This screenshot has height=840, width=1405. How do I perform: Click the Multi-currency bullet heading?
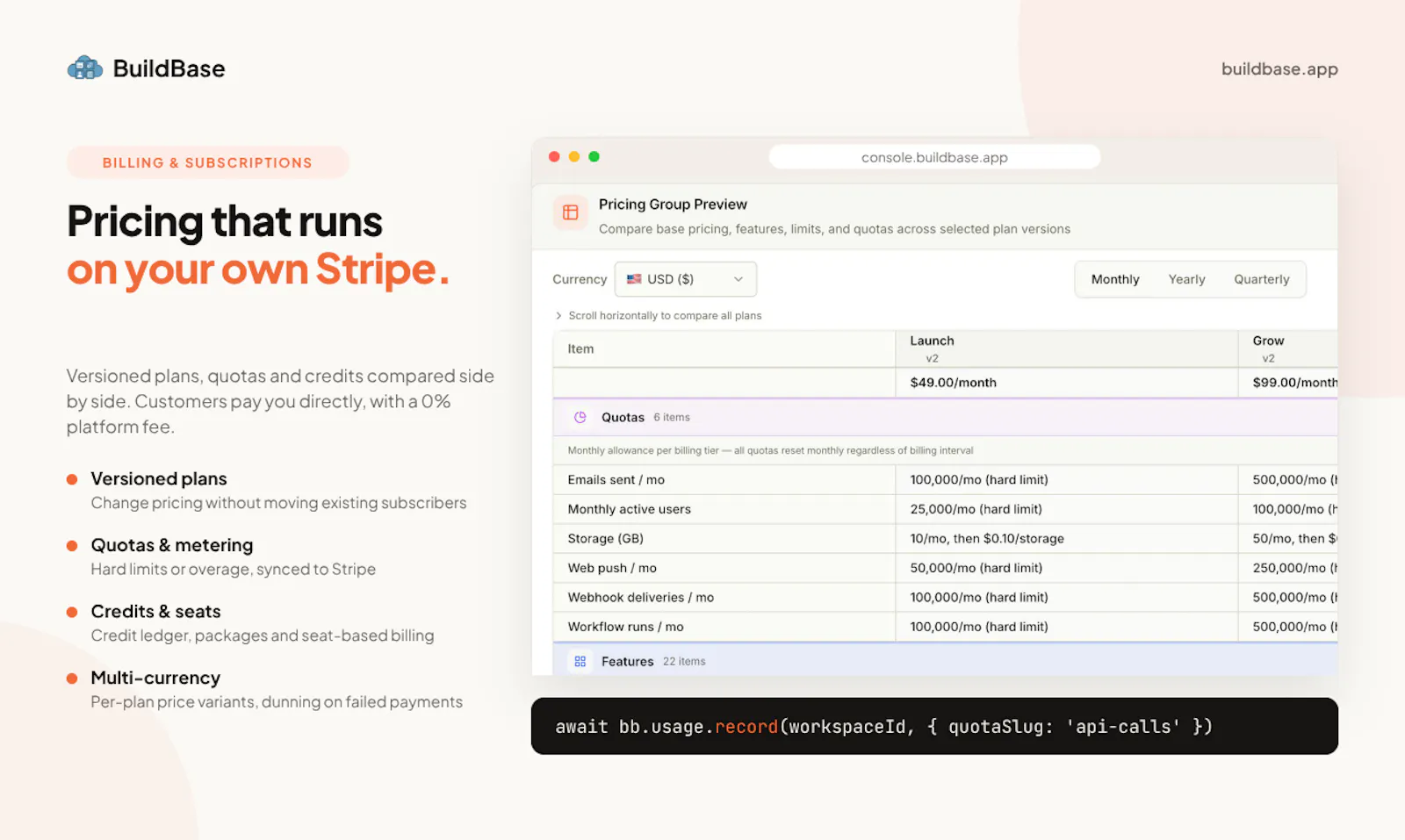[155, 678]
